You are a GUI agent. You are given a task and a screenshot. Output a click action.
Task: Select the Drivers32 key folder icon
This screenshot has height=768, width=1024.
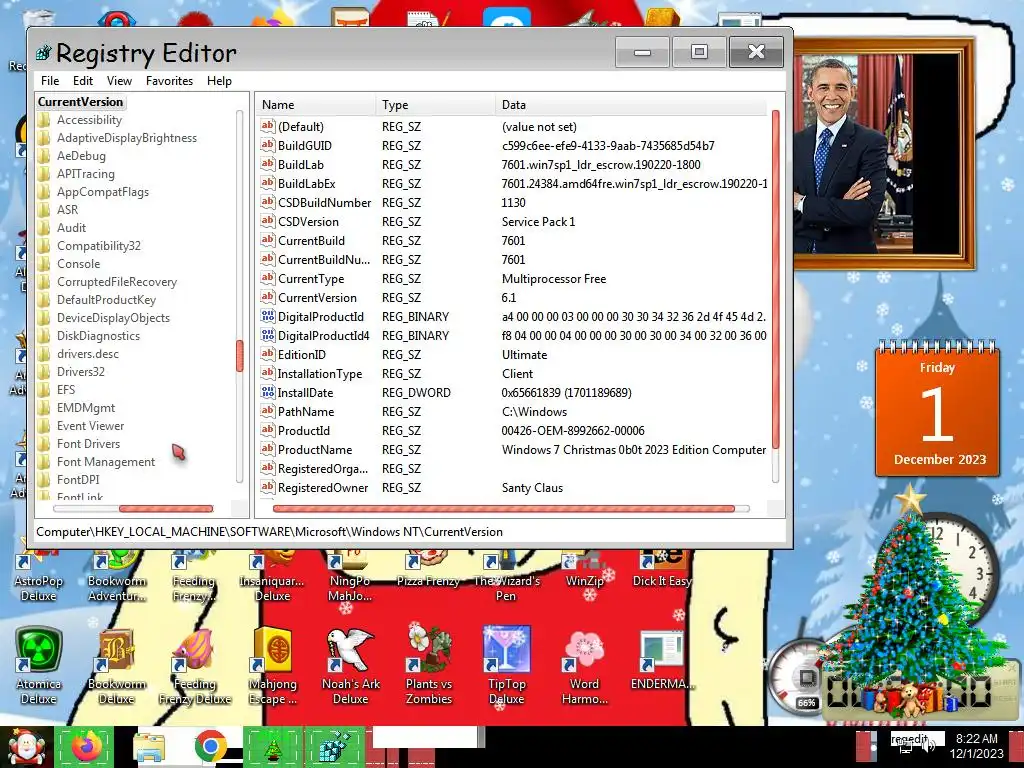coord(44,372)
